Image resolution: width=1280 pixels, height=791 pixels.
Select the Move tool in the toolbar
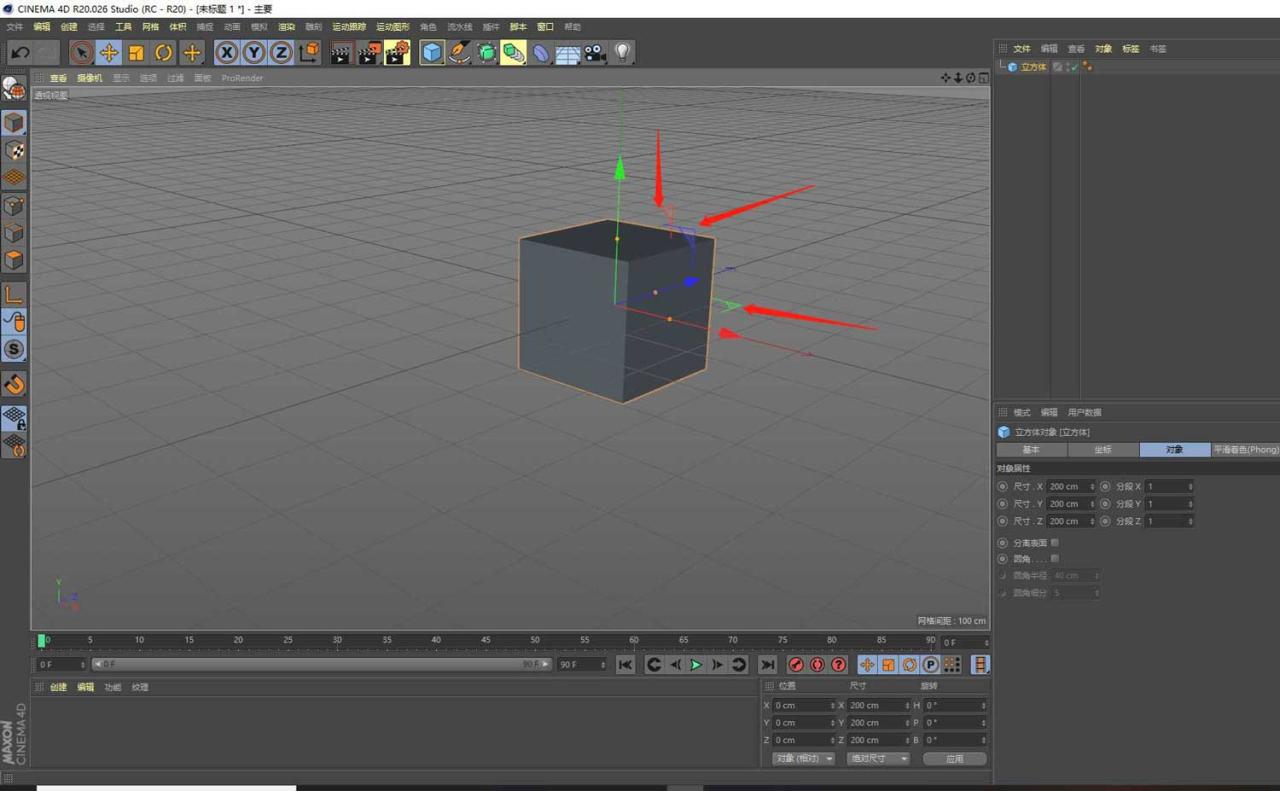[108, 53]
